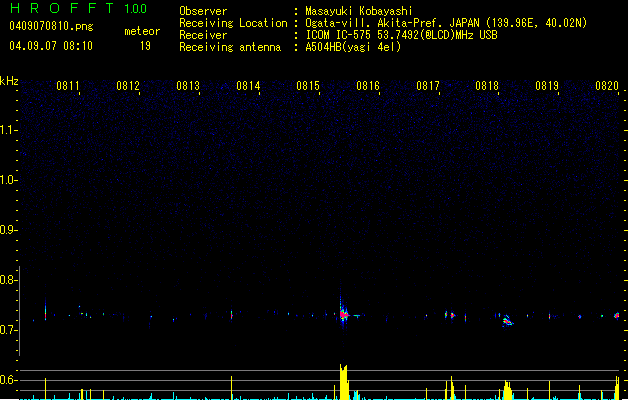Click the Receiving Location label

coord(233,23)
